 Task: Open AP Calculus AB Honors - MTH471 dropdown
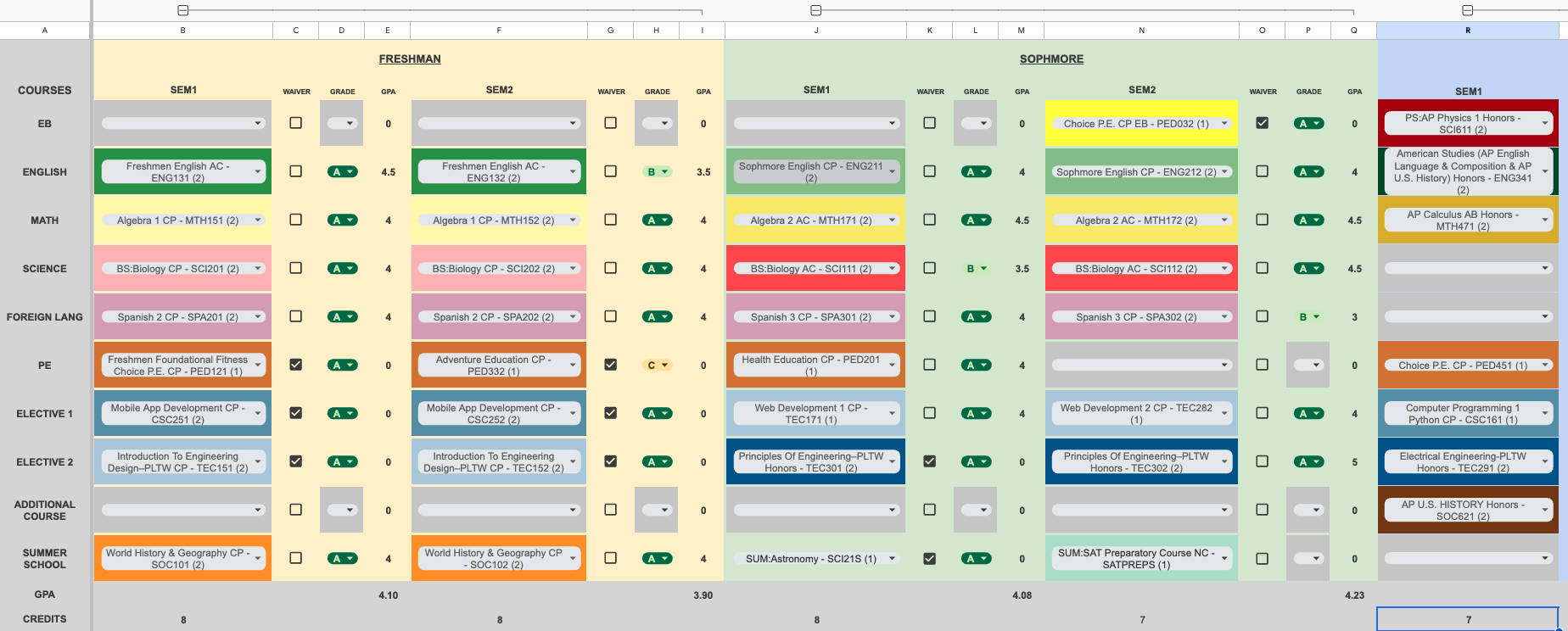point(1468,221)
